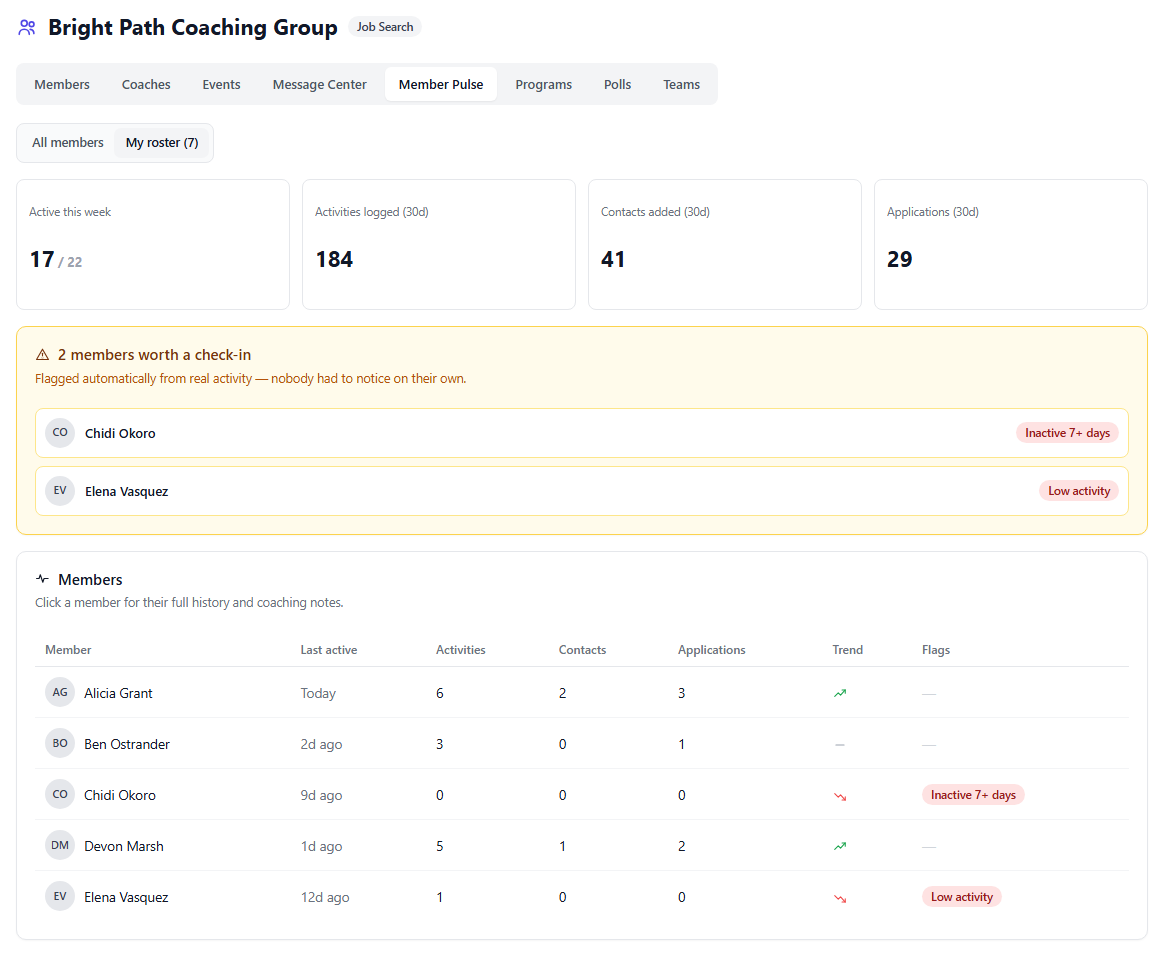Click the '2 members worth a check-in' heading
Image resolution: width=1163 pixels, height=956 pixels.
(x=154, y=355)
